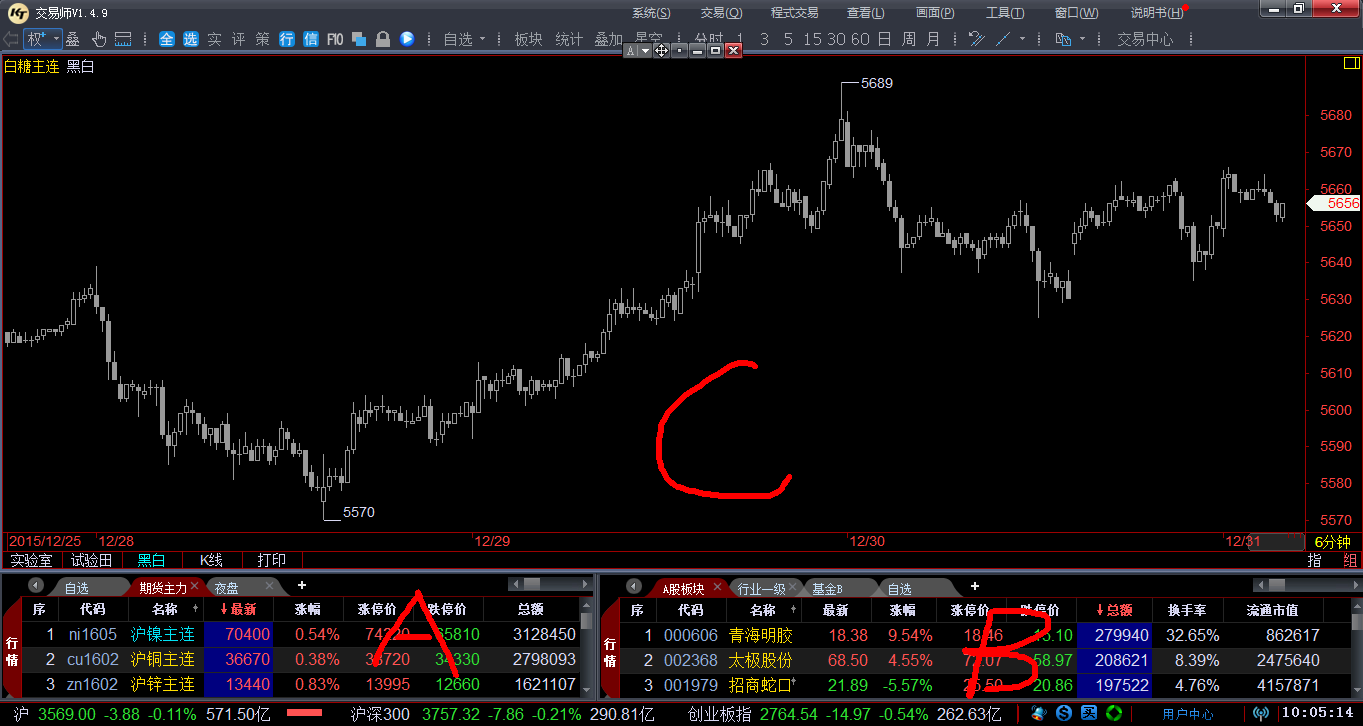Click the blue 行 quotes icon
This screenshot has width=1363, height=726.
coord(287,39)
